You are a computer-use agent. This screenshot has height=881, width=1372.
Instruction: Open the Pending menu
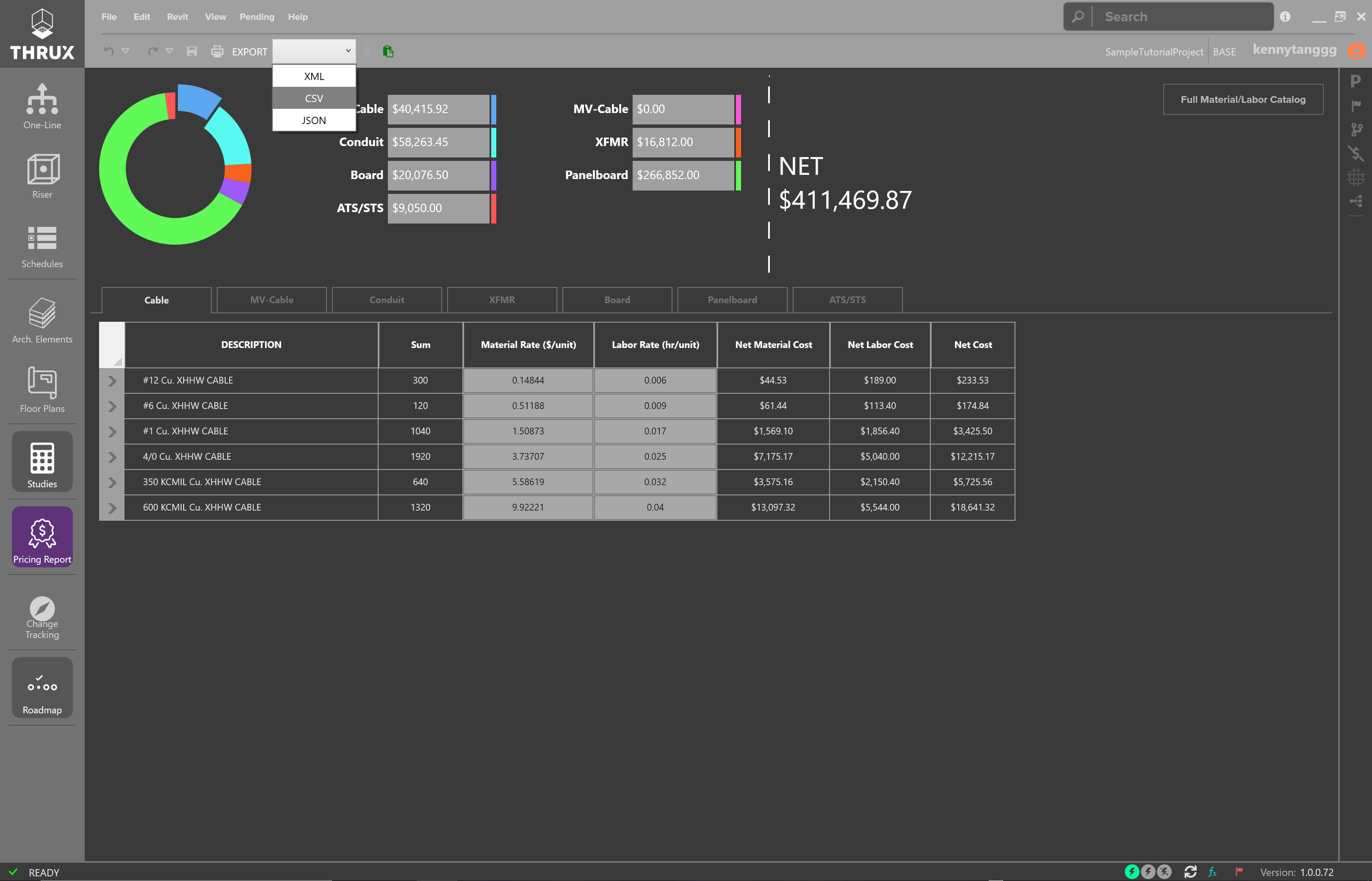(257, 17)
